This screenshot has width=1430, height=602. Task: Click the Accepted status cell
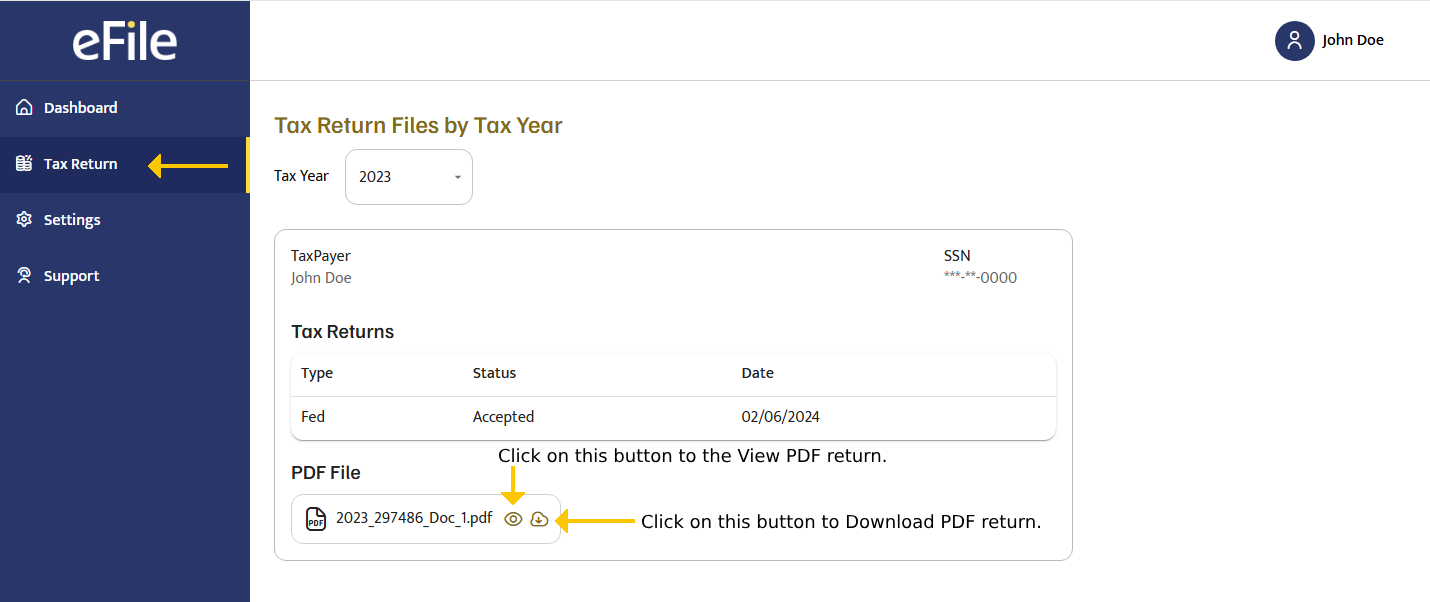click(x=503, y=417)
